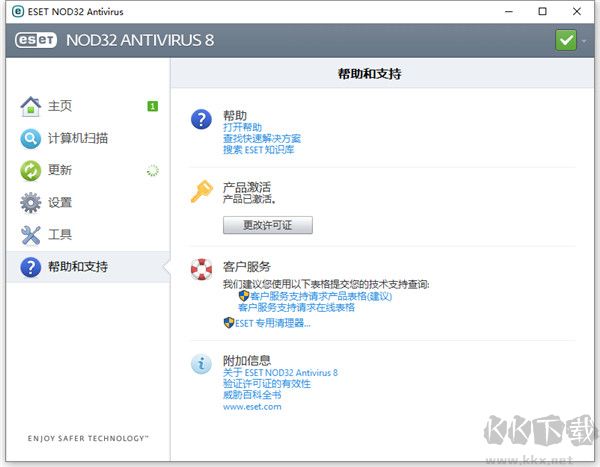Viewport: 600px width, 467px height.
Task: Click 验证许可证的有效性 link
Action: [x=267, y=384]
